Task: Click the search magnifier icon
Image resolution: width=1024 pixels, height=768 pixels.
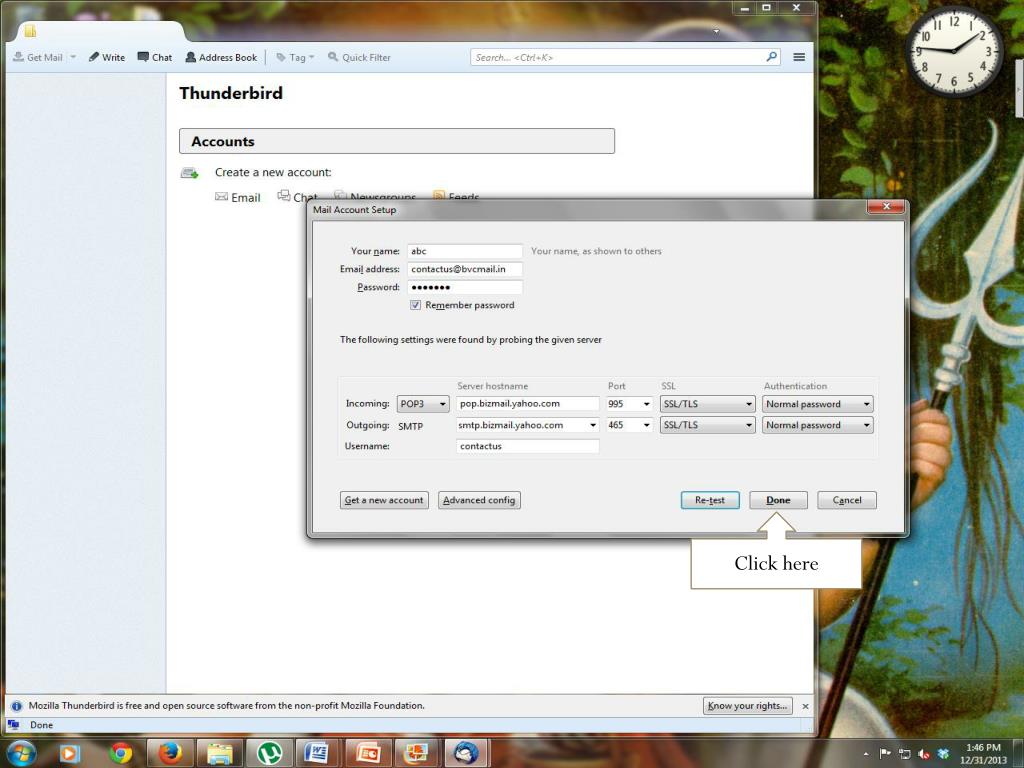Action: [x=772, y=57]
